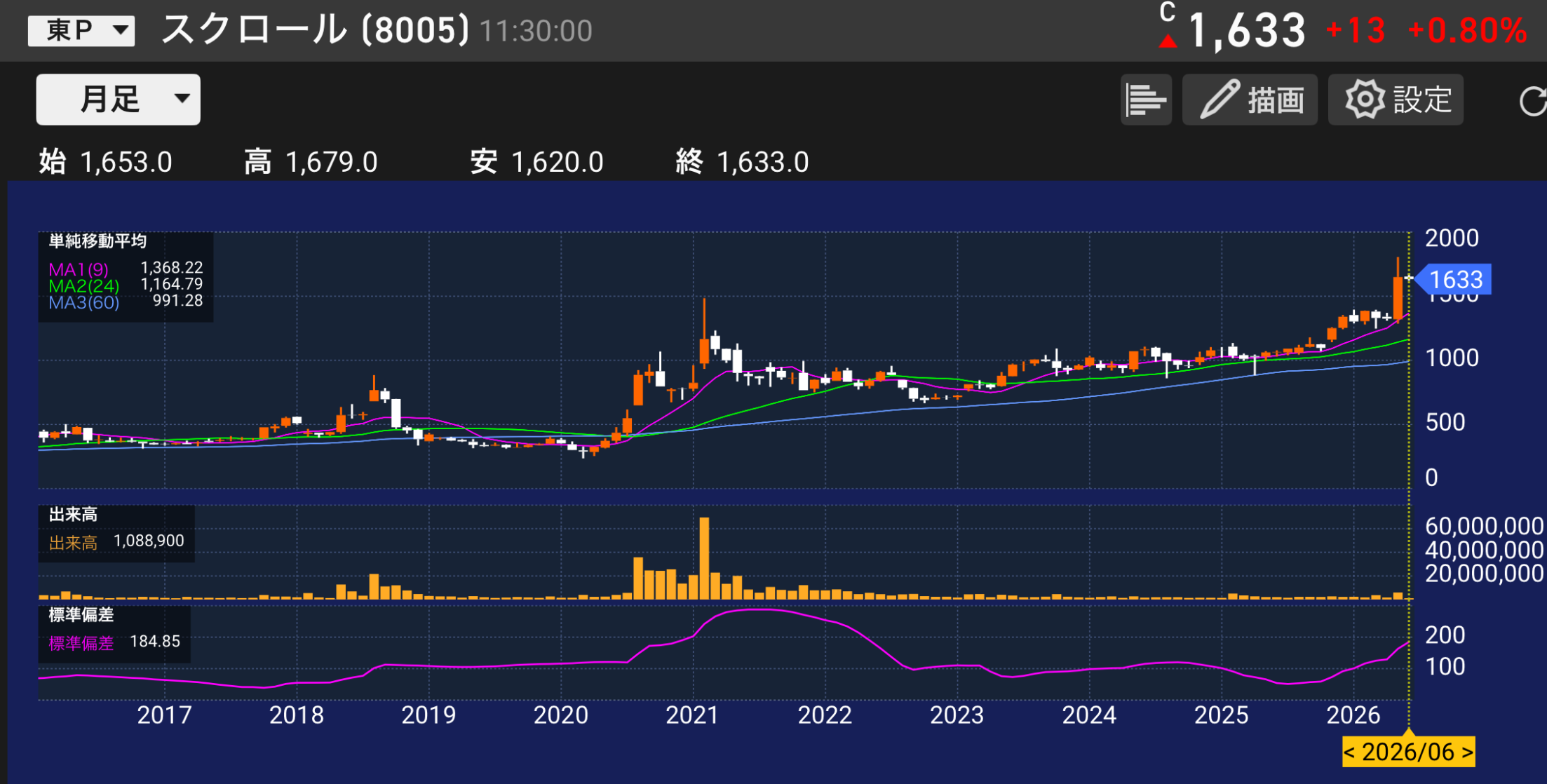Click the 2020 year axis label
The image size is (1547, 784).
[x=560, y=715]
